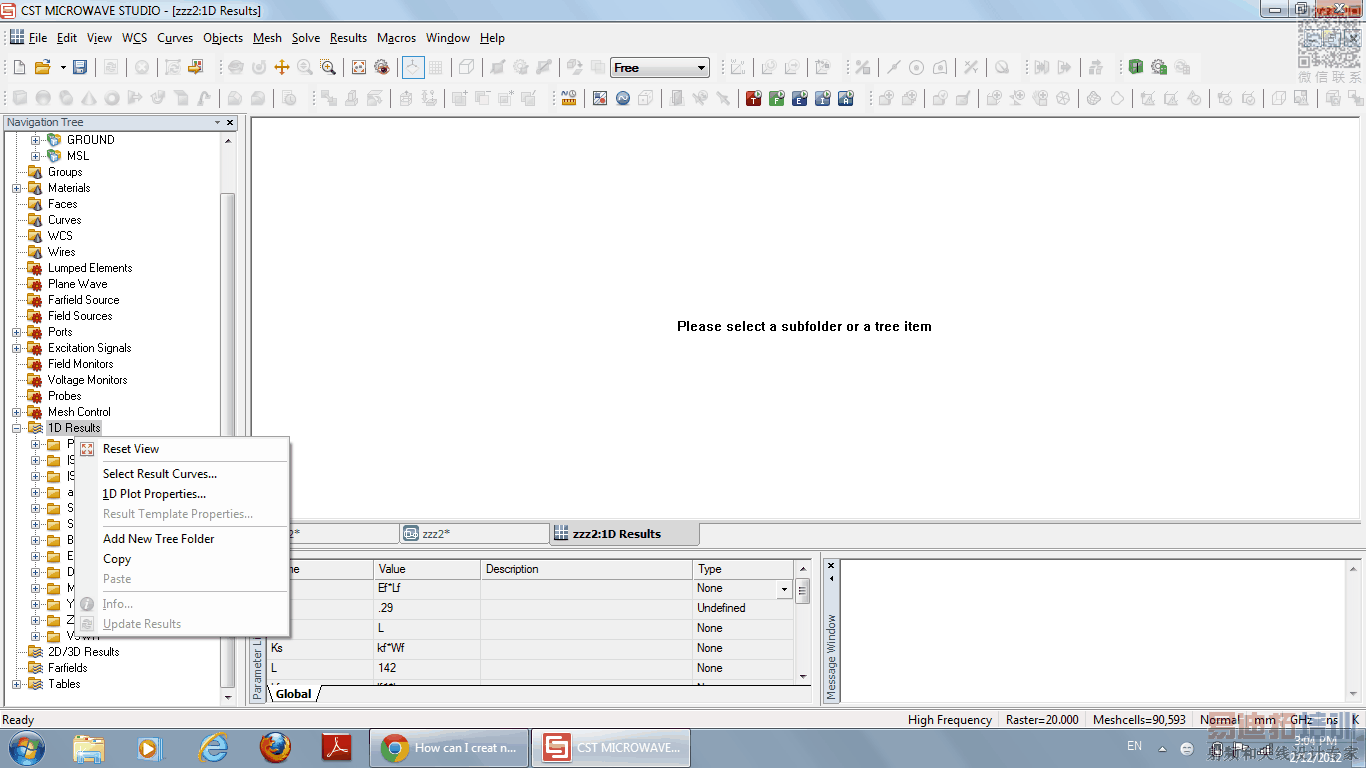The image size is (1366, 768).
Task: Open the frequency range wave icon
Action: [x=623, y=98]
